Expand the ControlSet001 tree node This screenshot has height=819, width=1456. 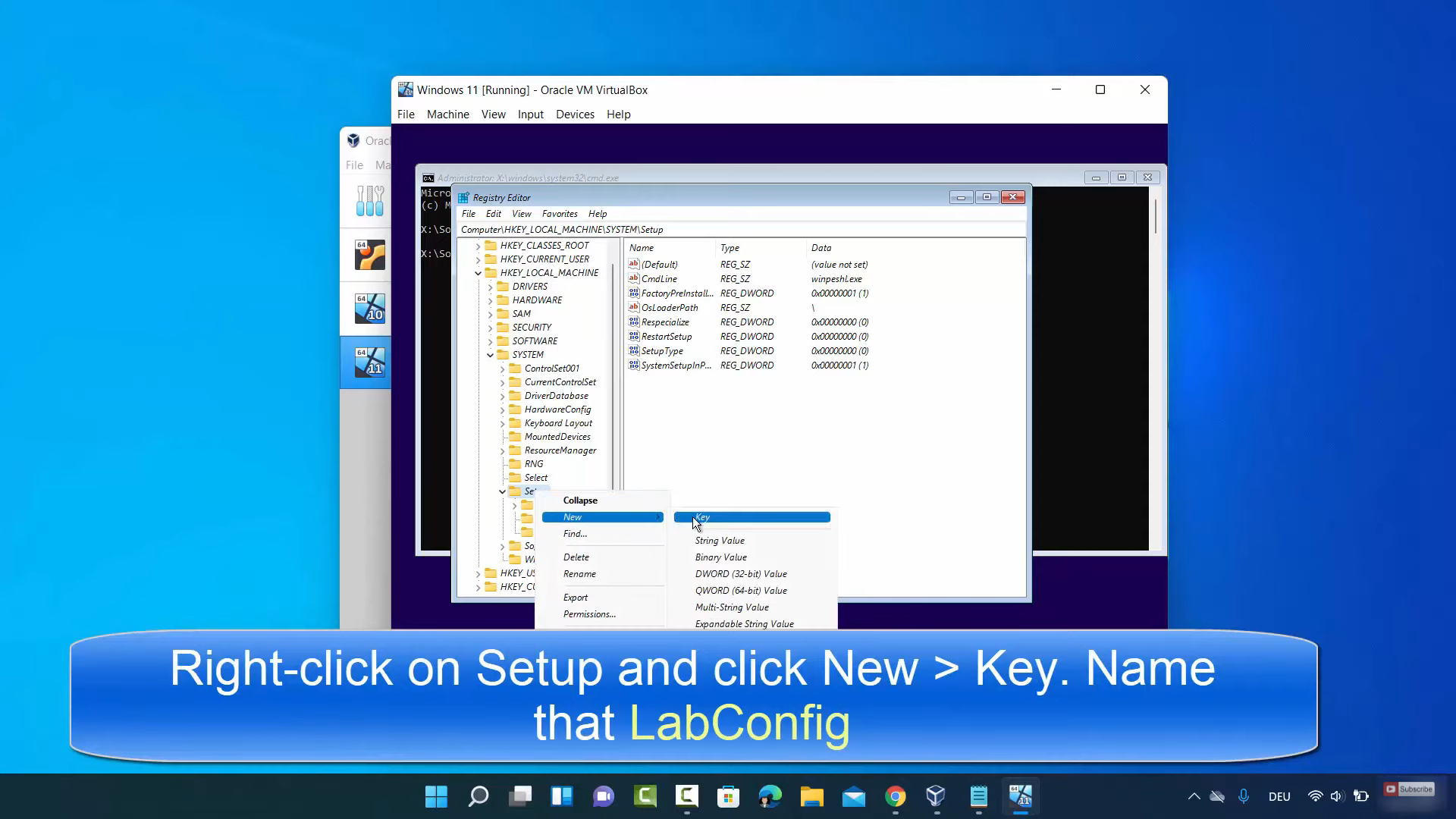coord(502,369)
